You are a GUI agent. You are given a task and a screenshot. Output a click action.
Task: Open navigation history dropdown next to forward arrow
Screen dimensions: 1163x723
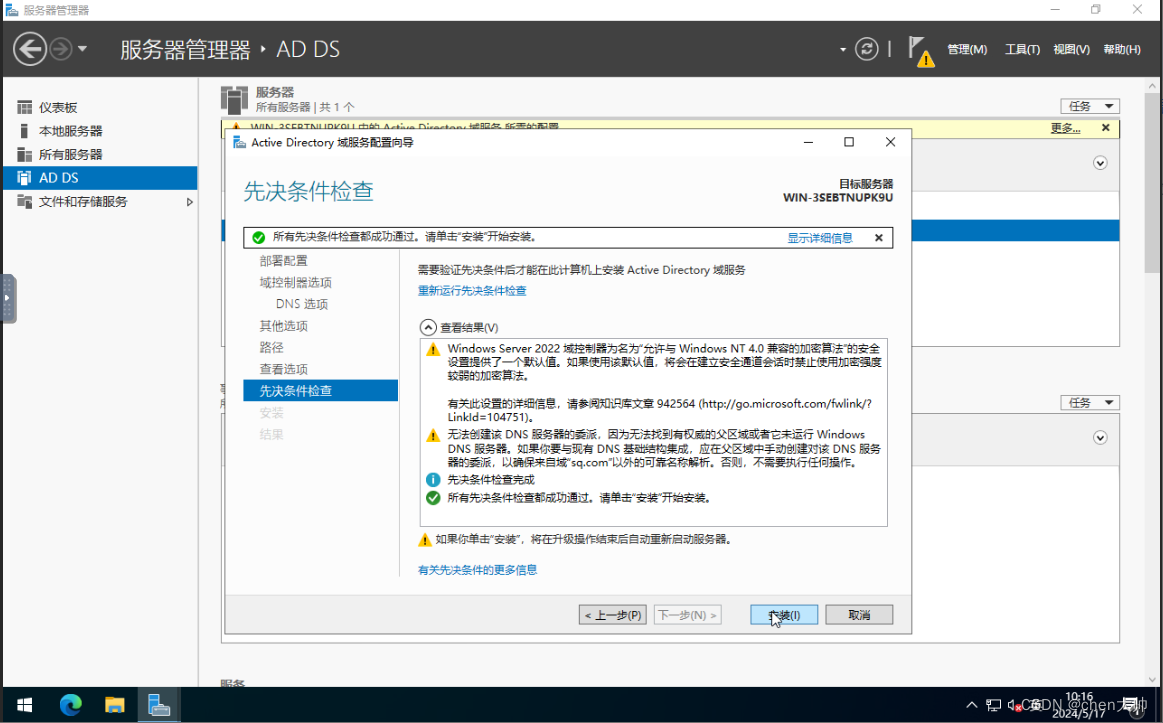pos(82,50)
